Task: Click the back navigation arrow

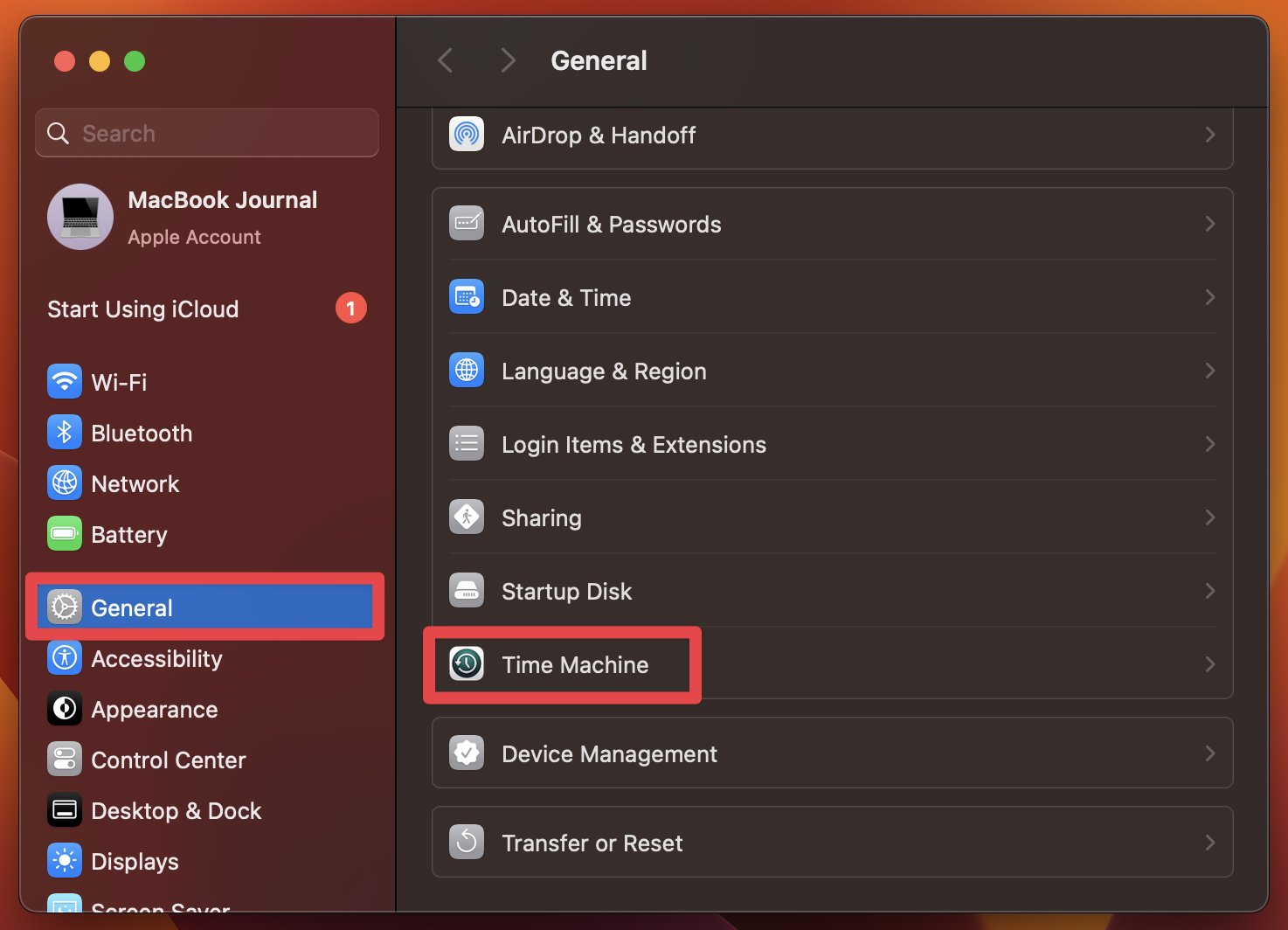Action: (x=445, y=59)
